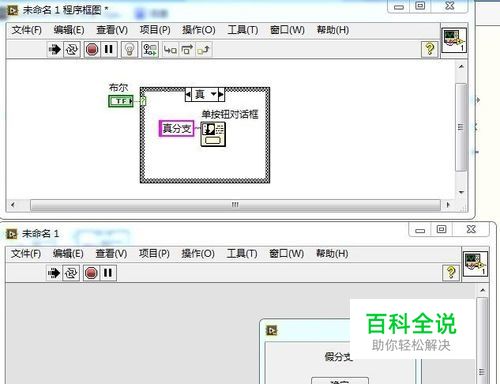Click case selector terminal on case structure
The height and width of the screenshot is (384, 500).
(143, 101)
